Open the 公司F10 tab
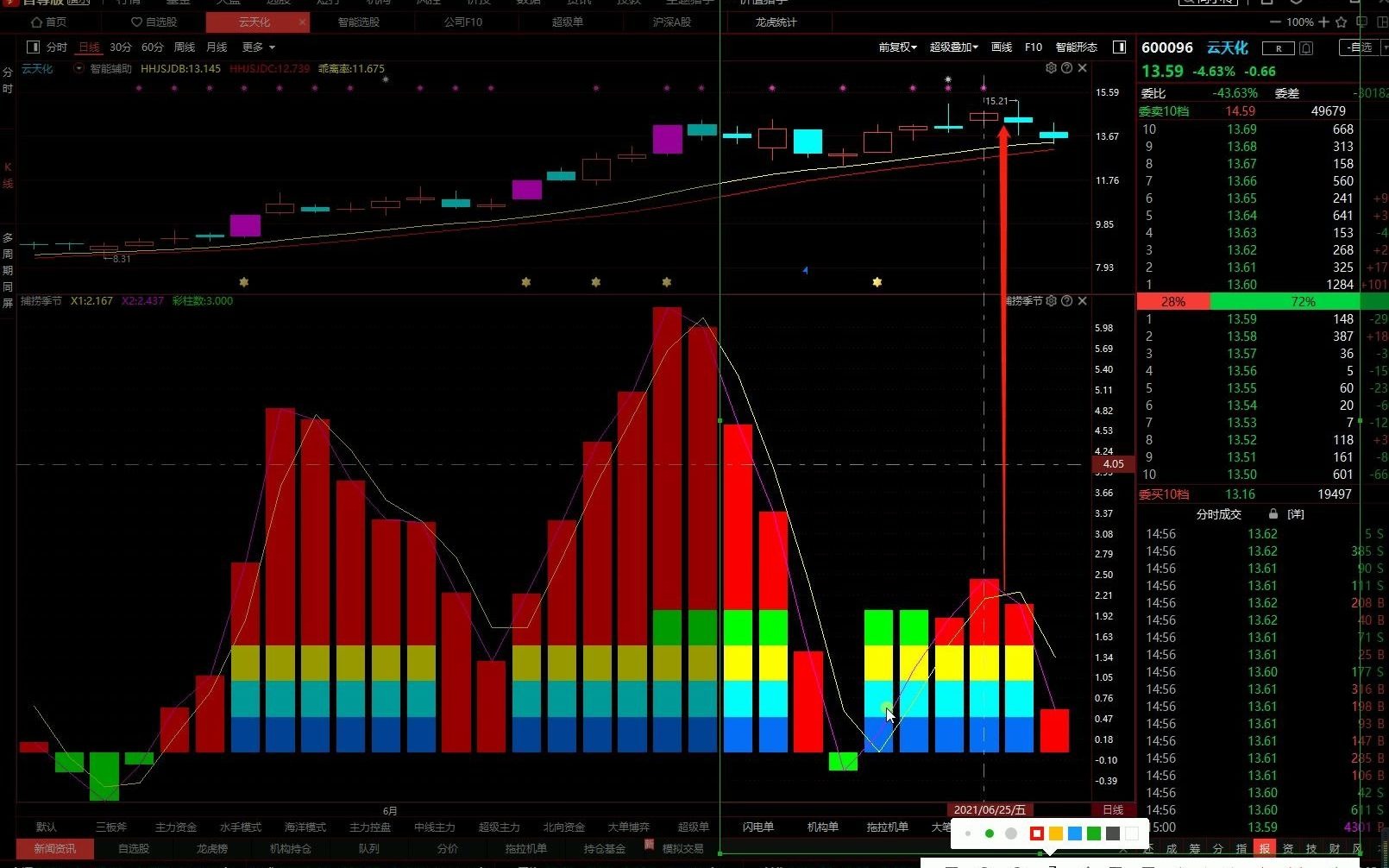 [463, 22]
